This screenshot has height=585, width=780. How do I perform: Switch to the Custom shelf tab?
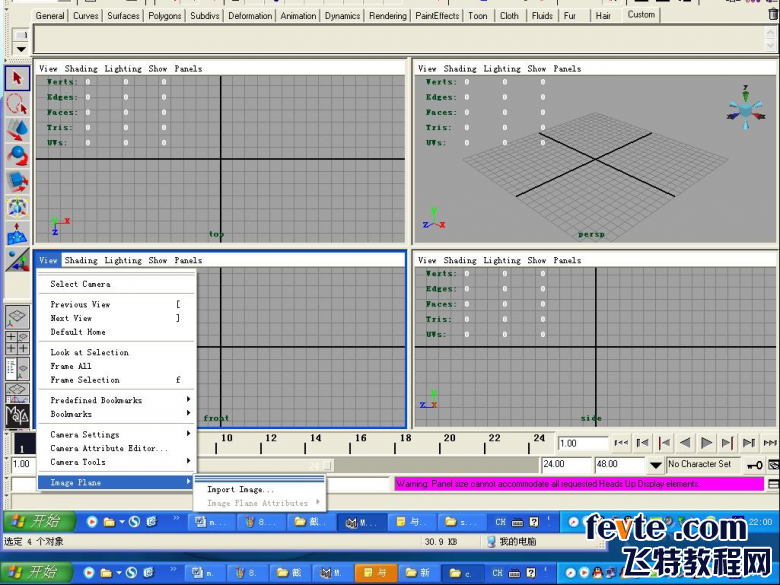pos(641,15)
